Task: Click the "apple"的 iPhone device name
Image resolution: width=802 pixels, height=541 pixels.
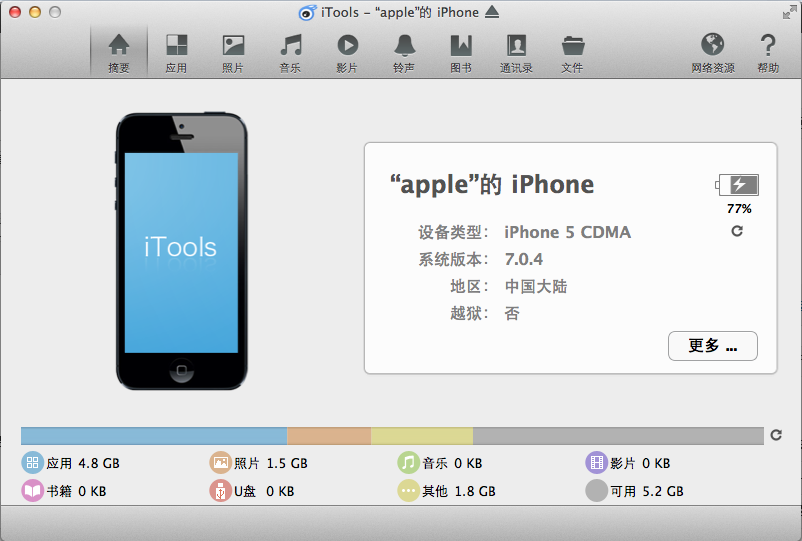Action: tap(492, 185)
